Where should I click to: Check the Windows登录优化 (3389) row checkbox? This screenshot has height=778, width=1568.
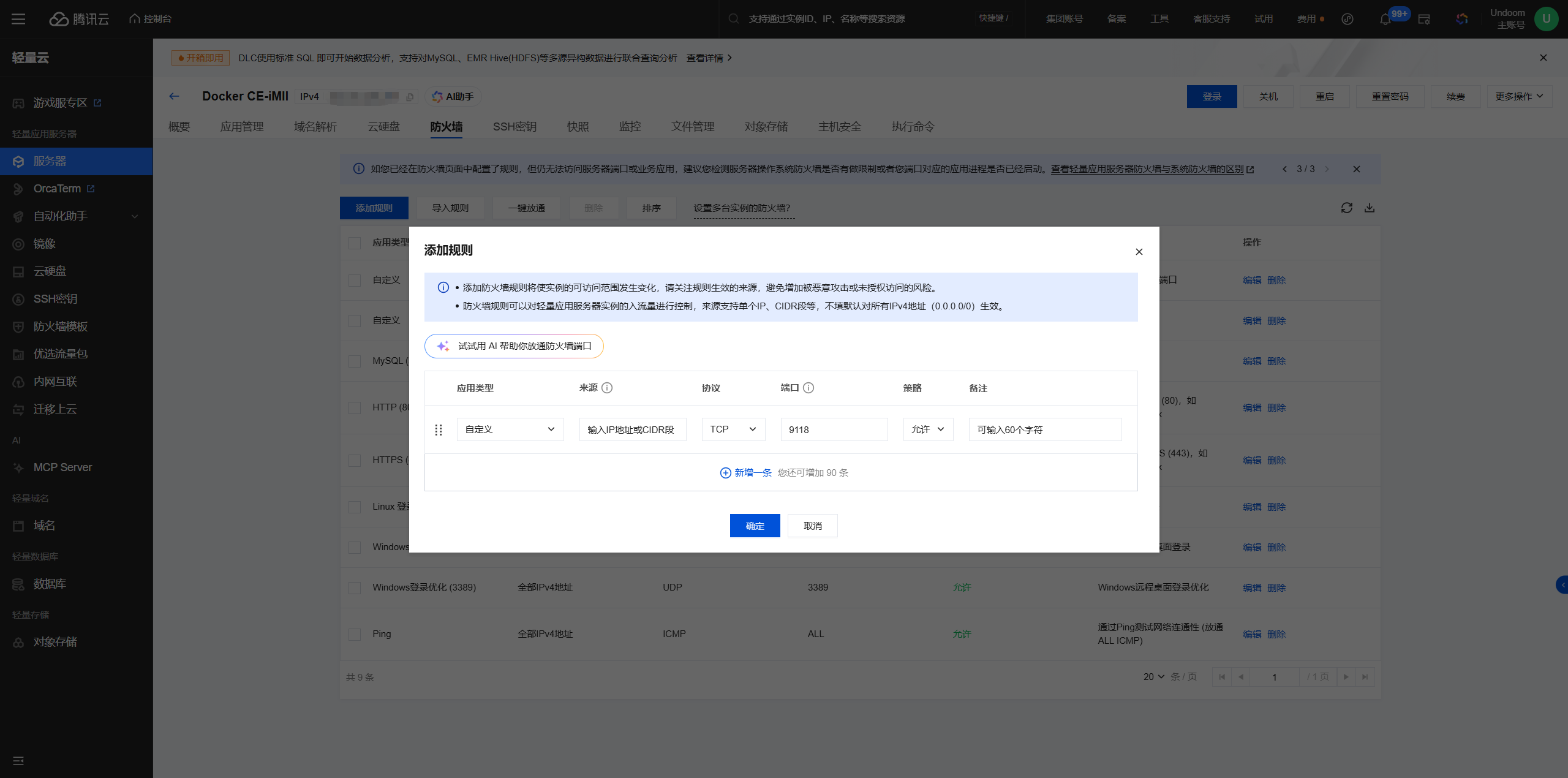pyautogui.click(x=355, y=587)
